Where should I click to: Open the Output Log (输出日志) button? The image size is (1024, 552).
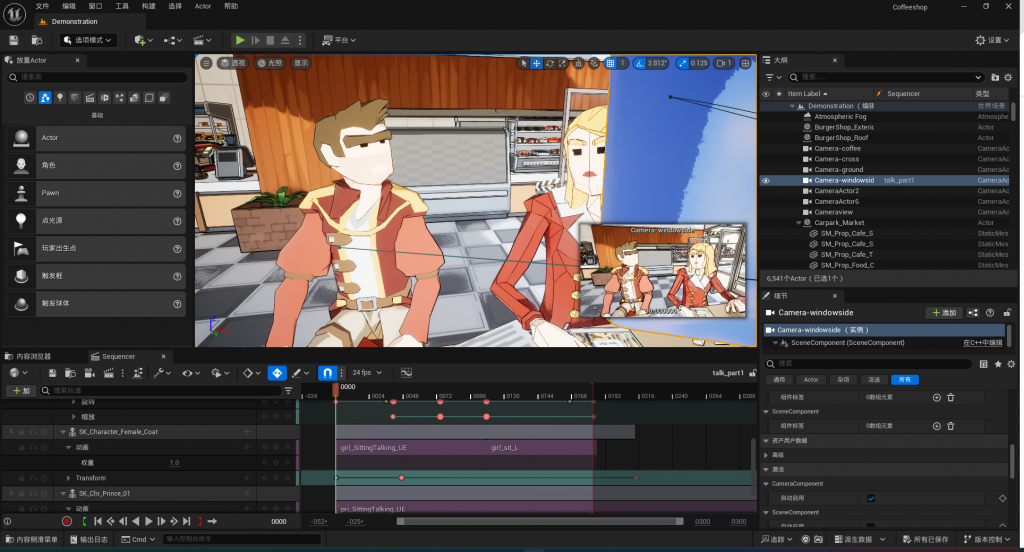click(x=89, y=540)
